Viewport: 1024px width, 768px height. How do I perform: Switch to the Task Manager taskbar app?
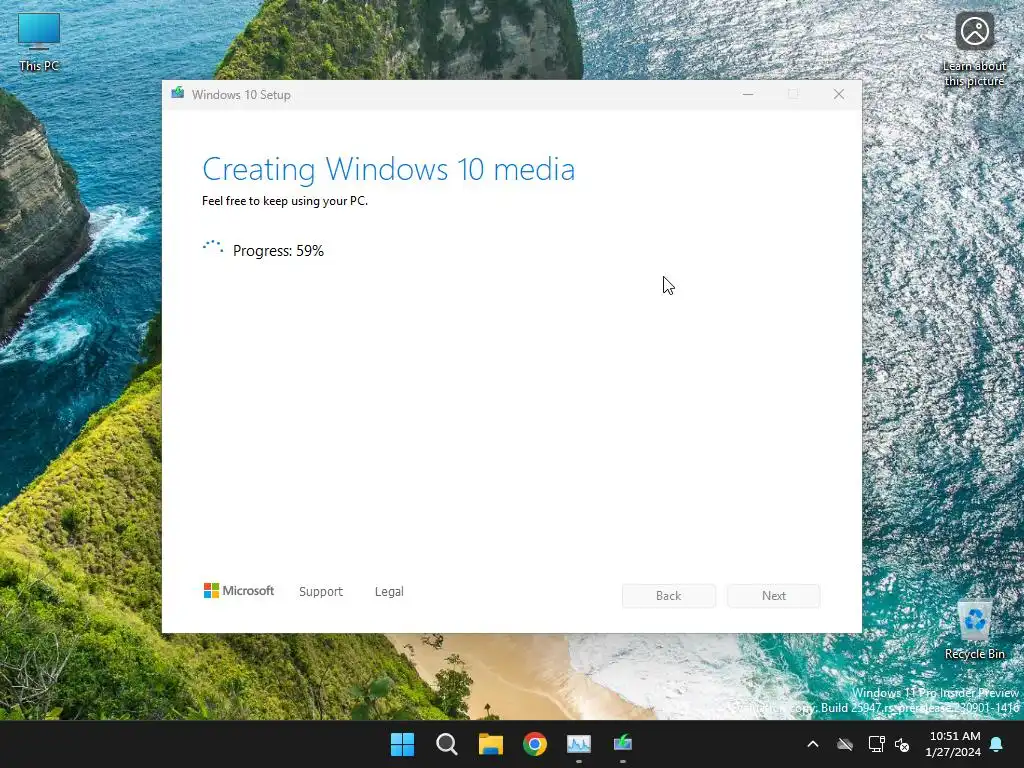(579, 744)
